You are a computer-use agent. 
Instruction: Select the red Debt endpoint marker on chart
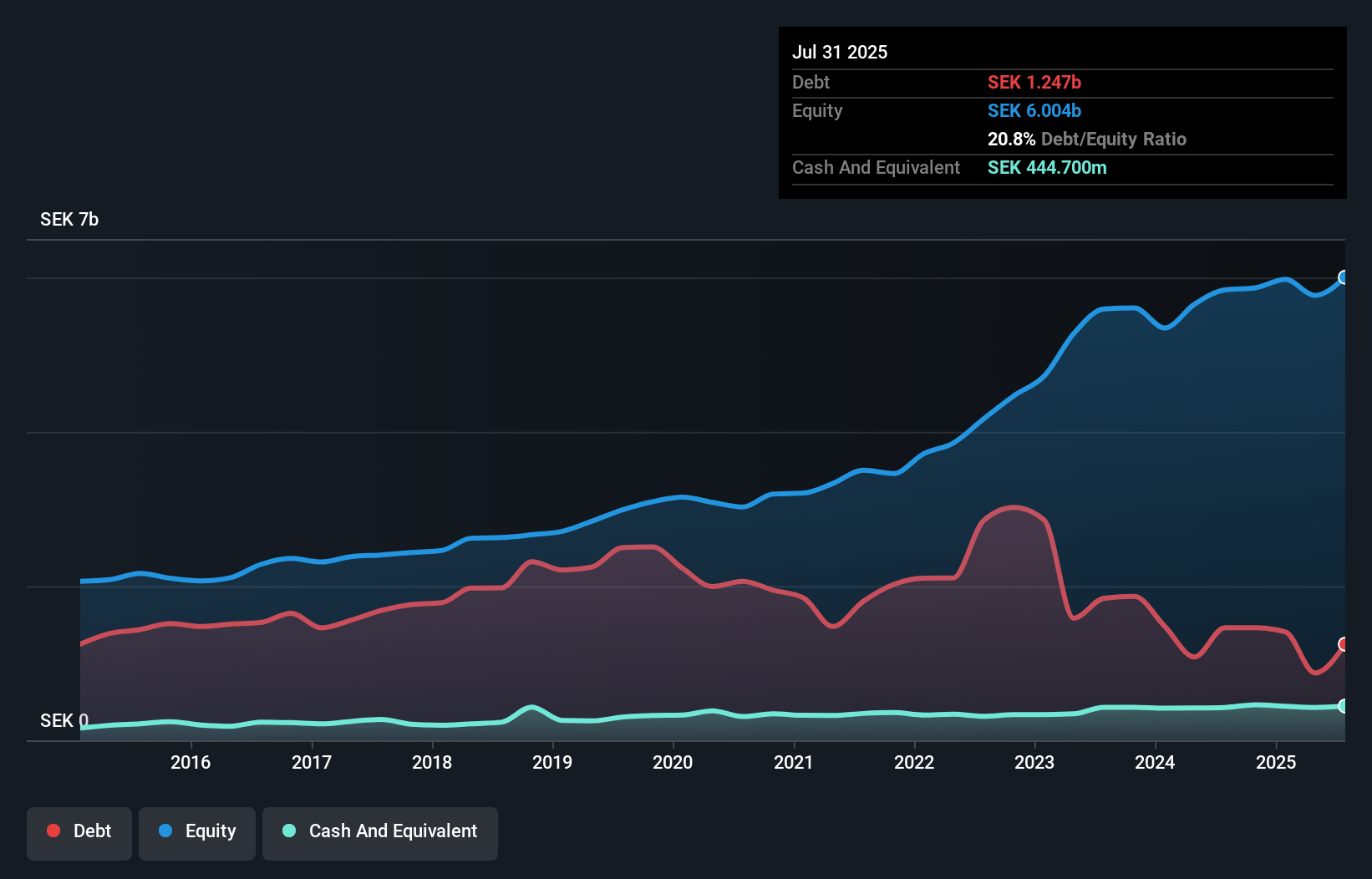click(1344, 645)
